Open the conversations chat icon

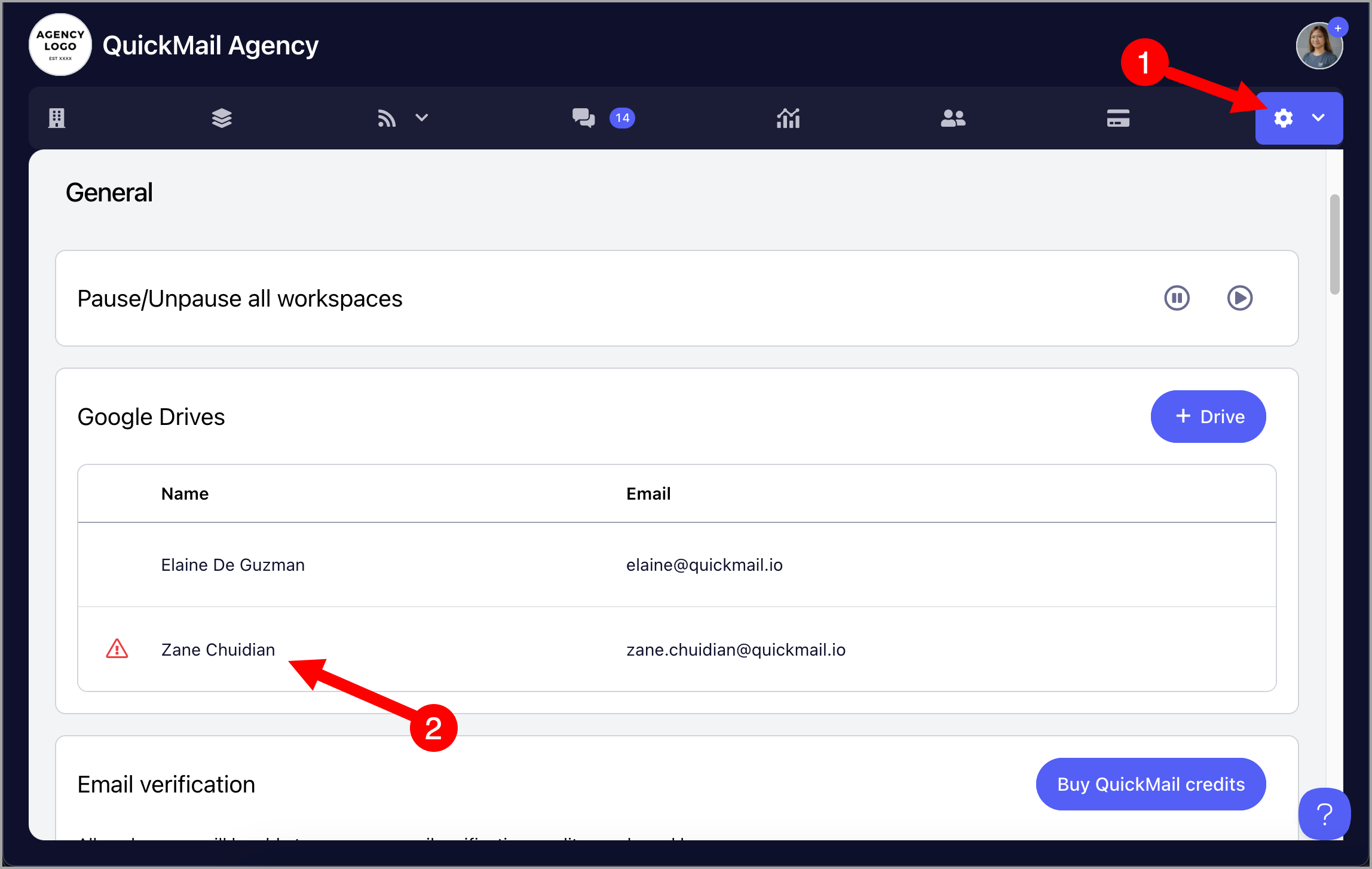[x=583, y=118]
